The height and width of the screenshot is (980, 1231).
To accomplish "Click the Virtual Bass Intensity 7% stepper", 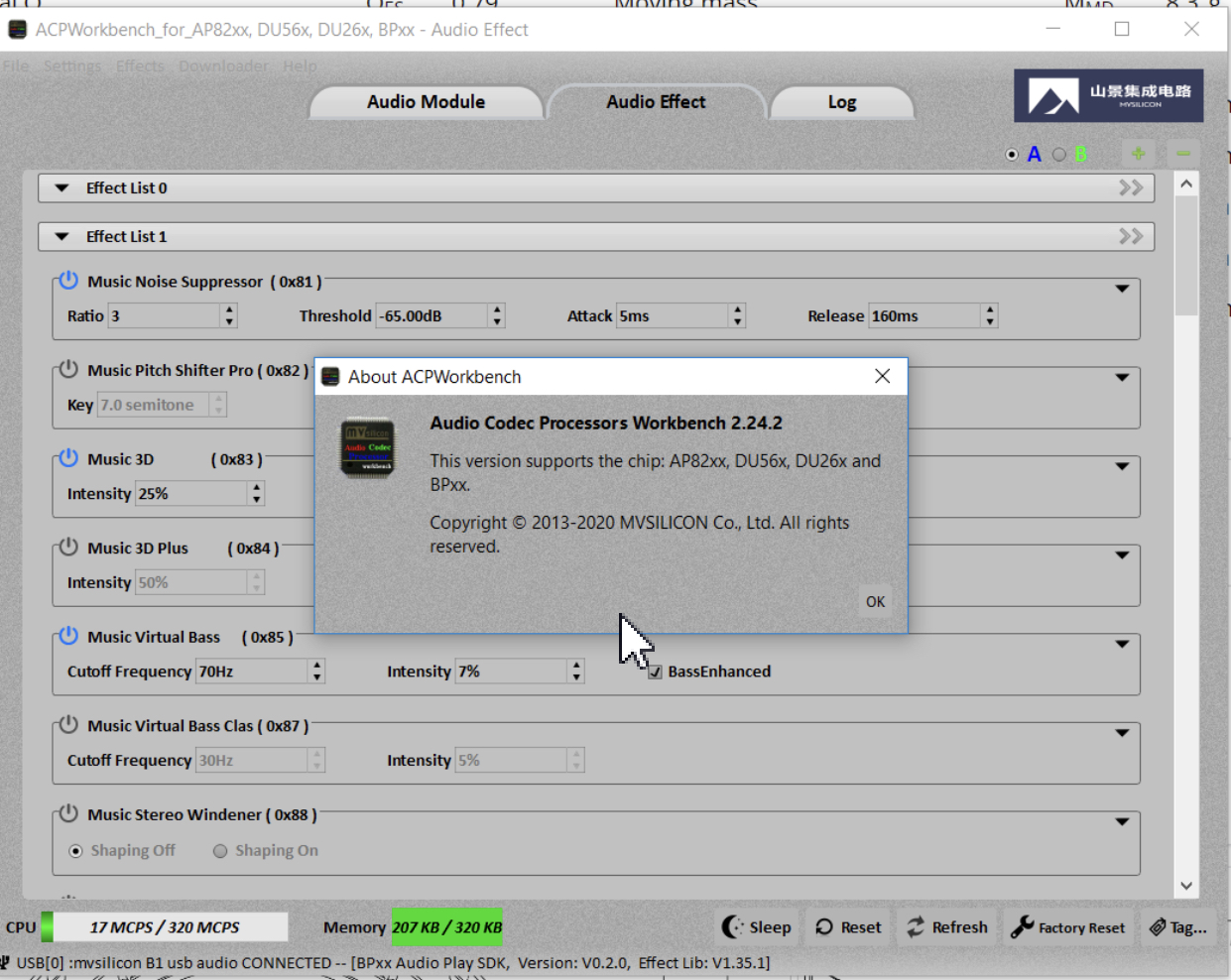I will 575,671.
